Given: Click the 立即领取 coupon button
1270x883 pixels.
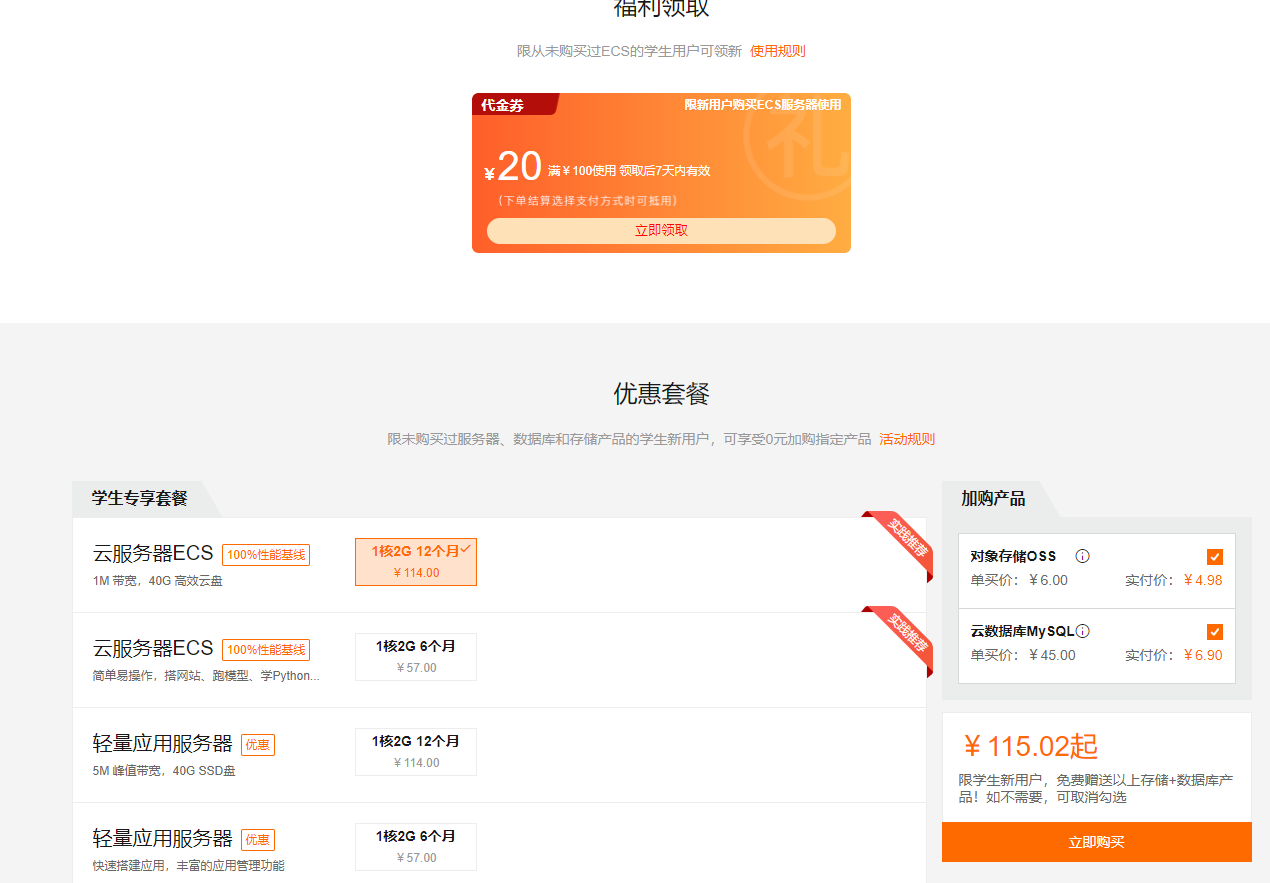Looking at the screenshot, I should pos(661,230).
